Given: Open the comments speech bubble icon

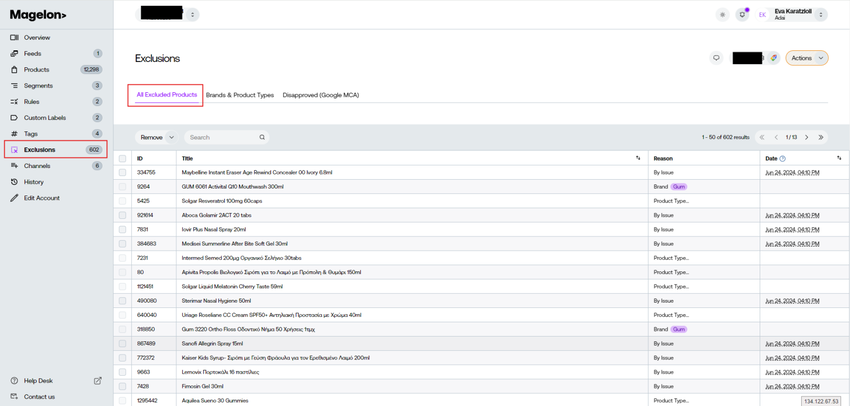Looking at the screenshot, I should [717, 58].
